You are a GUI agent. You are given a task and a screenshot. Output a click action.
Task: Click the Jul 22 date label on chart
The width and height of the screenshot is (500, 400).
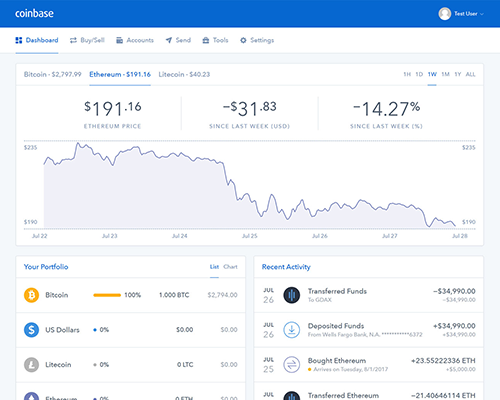[x=39, y=236]
